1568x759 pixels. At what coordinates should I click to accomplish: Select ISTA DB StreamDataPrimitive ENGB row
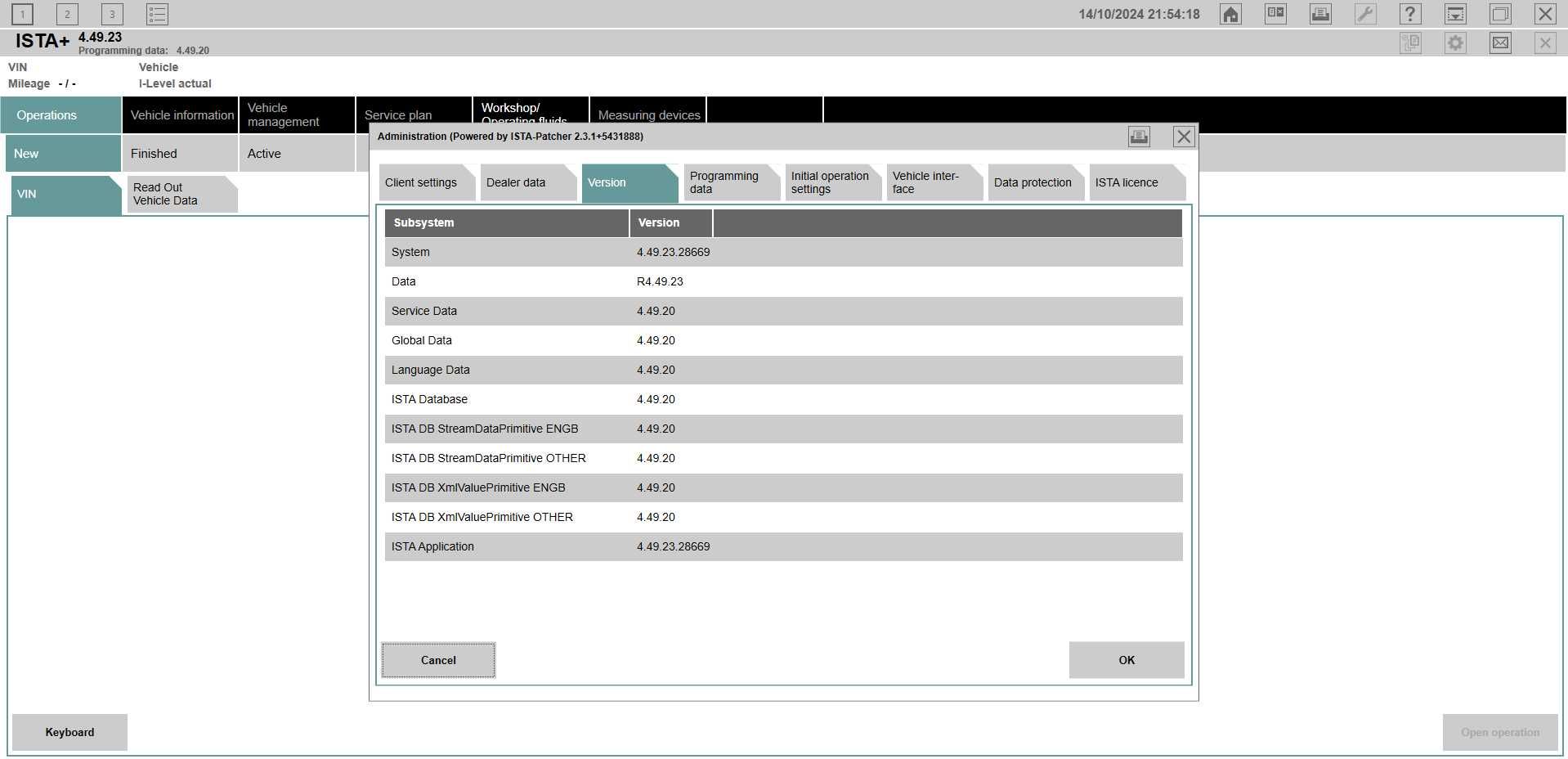783,429
